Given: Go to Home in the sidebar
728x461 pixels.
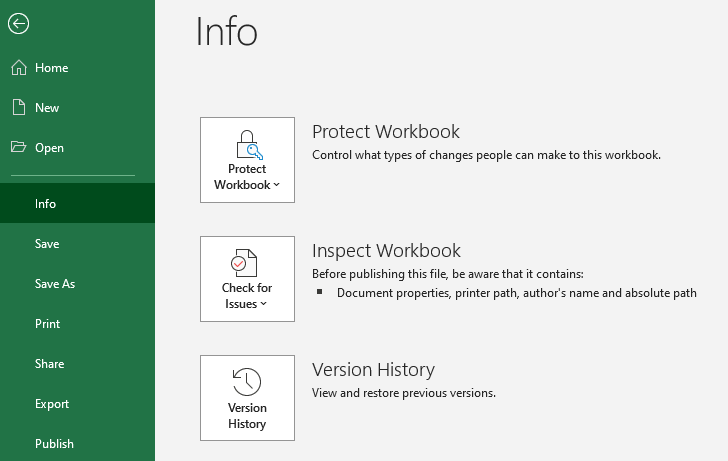Looking at the screenshot, I should pos(78,68).
